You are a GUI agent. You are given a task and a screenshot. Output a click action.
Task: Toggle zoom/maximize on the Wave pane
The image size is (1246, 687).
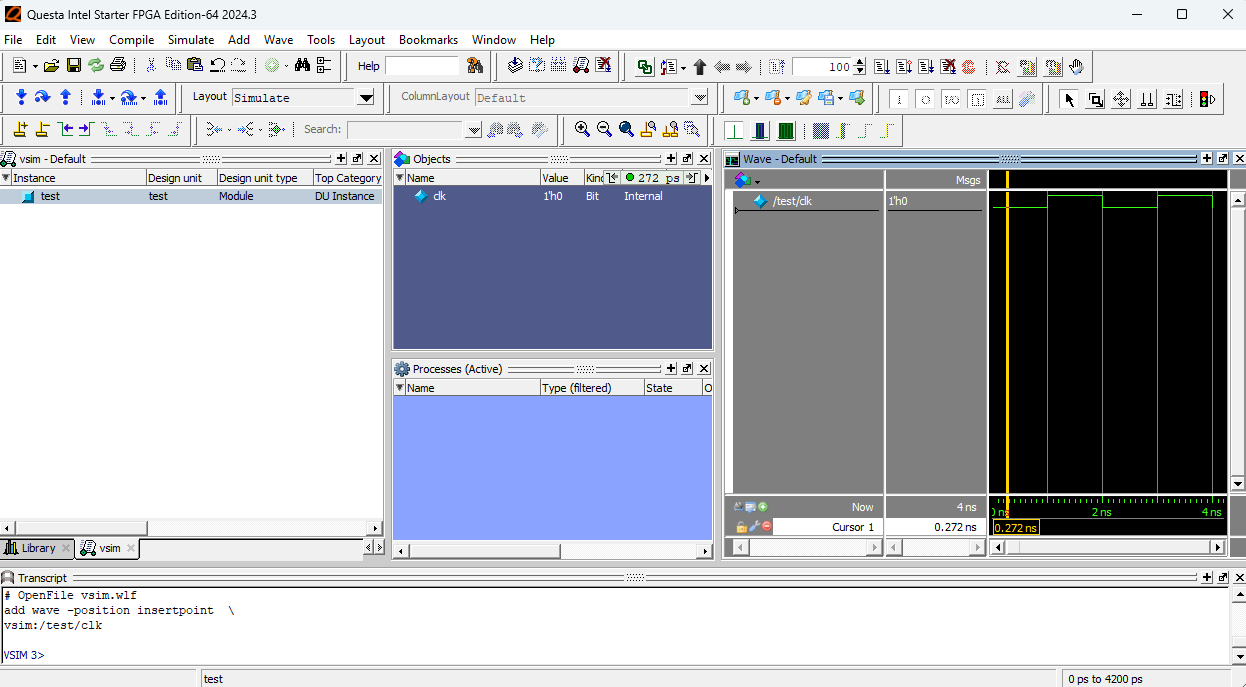click(x=1207, y=159)
